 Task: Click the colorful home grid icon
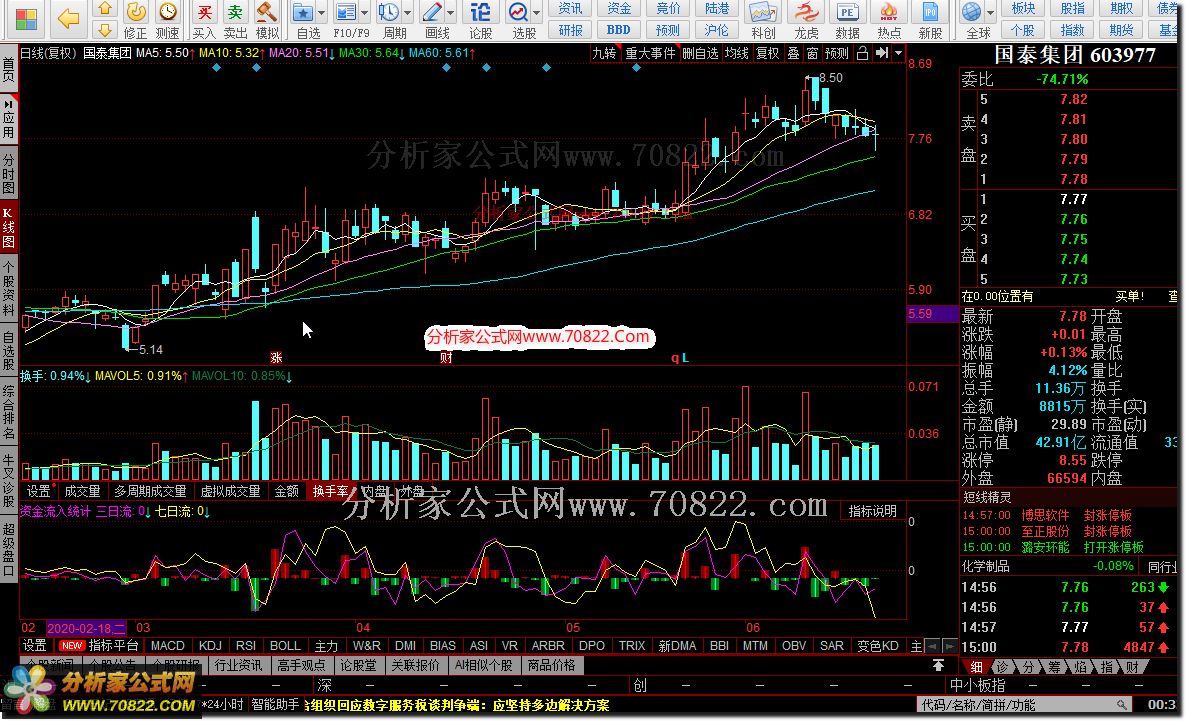[25, 19]
